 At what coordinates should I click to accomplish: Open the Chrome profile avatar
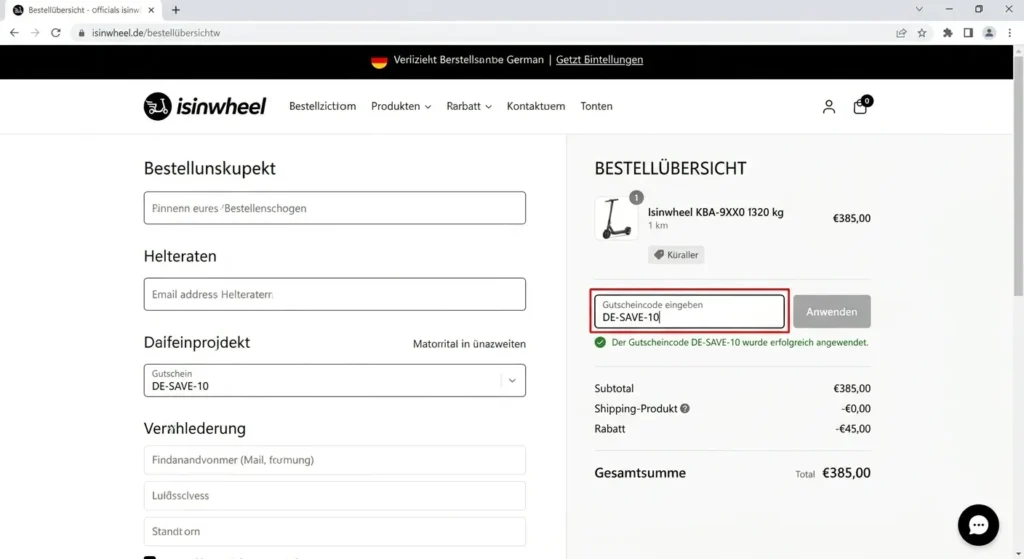coord(989,33)
